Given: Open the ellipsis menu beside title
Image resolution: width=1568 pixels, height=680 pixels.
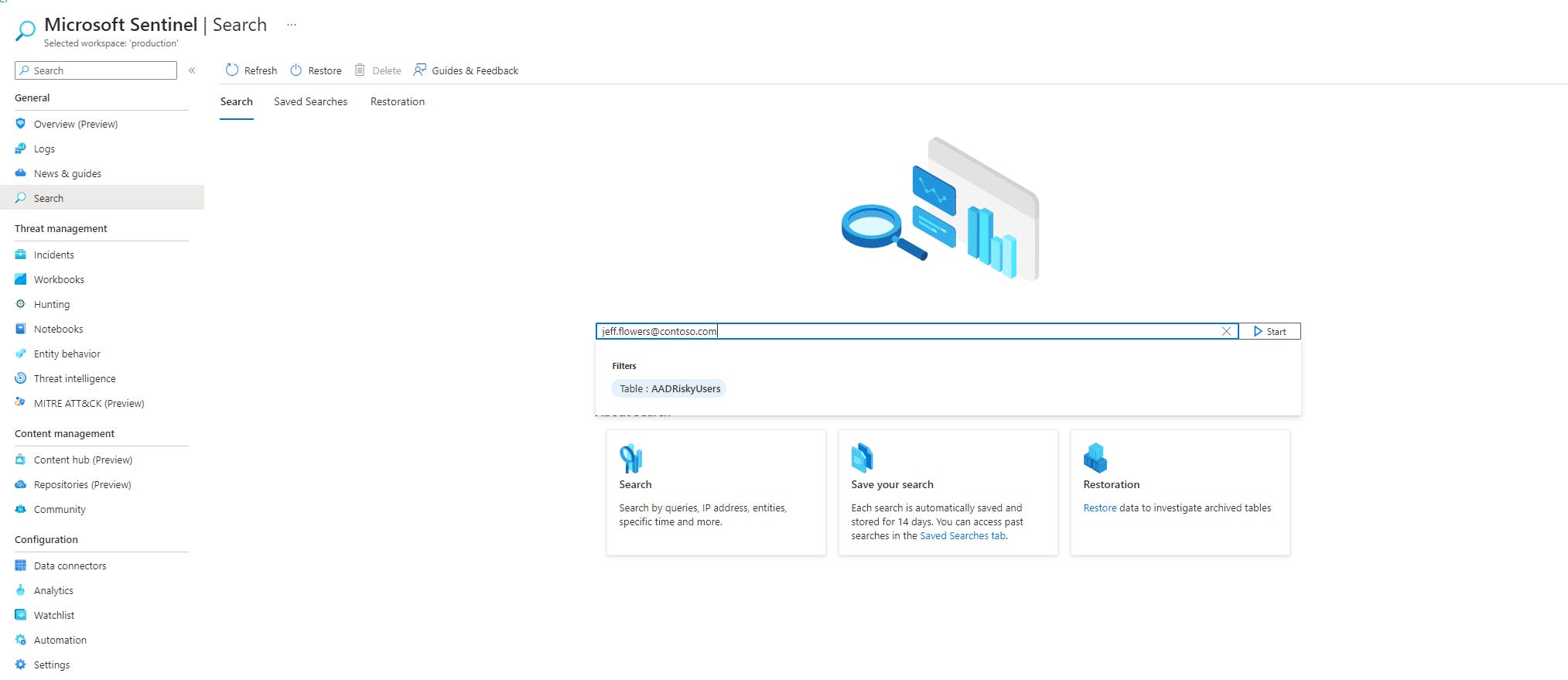Looking at the screenshot, I should coord(292,25).
